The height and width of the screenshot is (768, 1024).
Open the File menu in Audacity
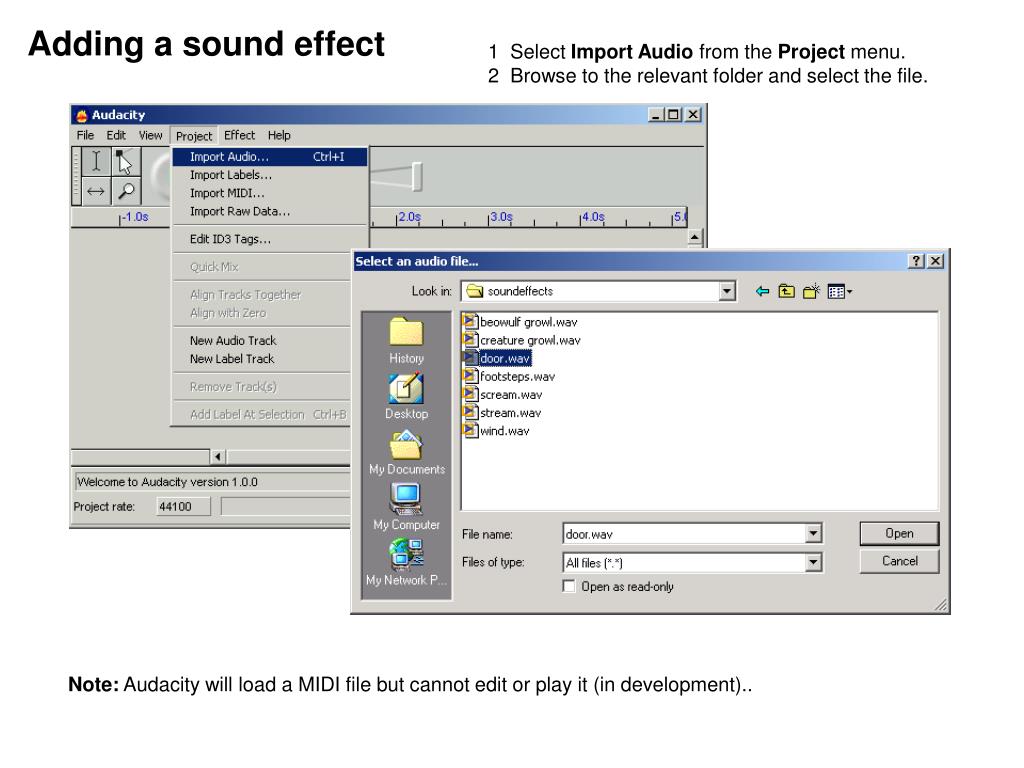(86, 135)
